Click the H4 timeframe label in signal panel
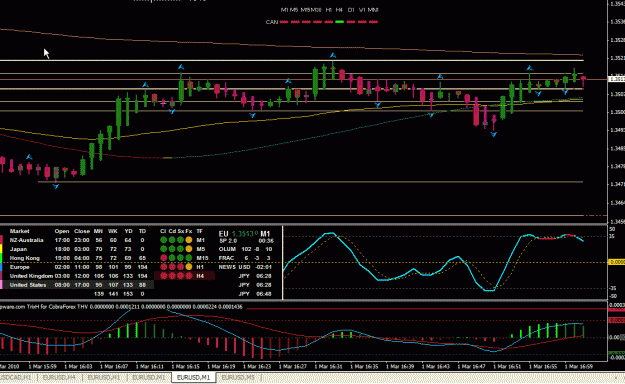This screenshot has width=625, height=384. [x=200, y=276]
